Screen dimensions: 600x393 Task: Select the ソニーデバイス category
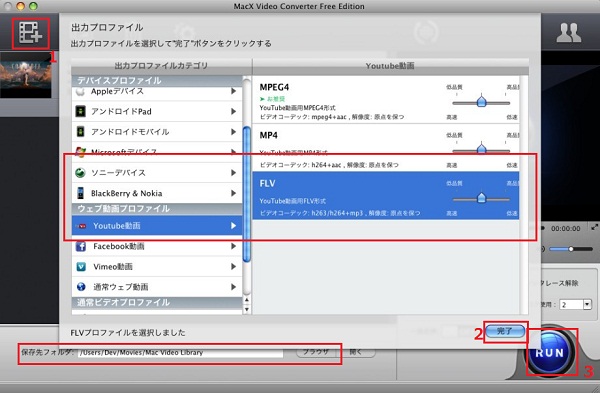tap(157, 173)
